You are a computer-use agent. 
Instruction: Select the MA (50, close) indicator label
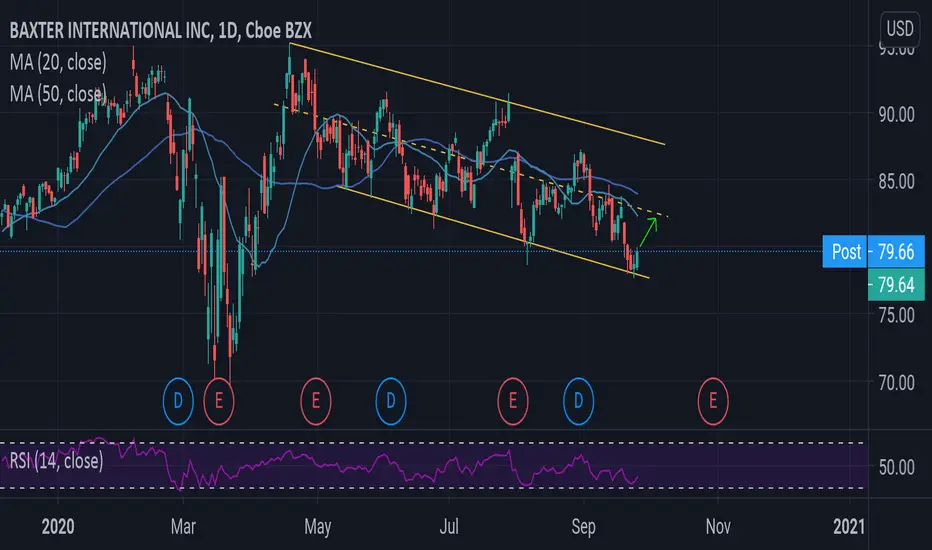coord(58,93)
